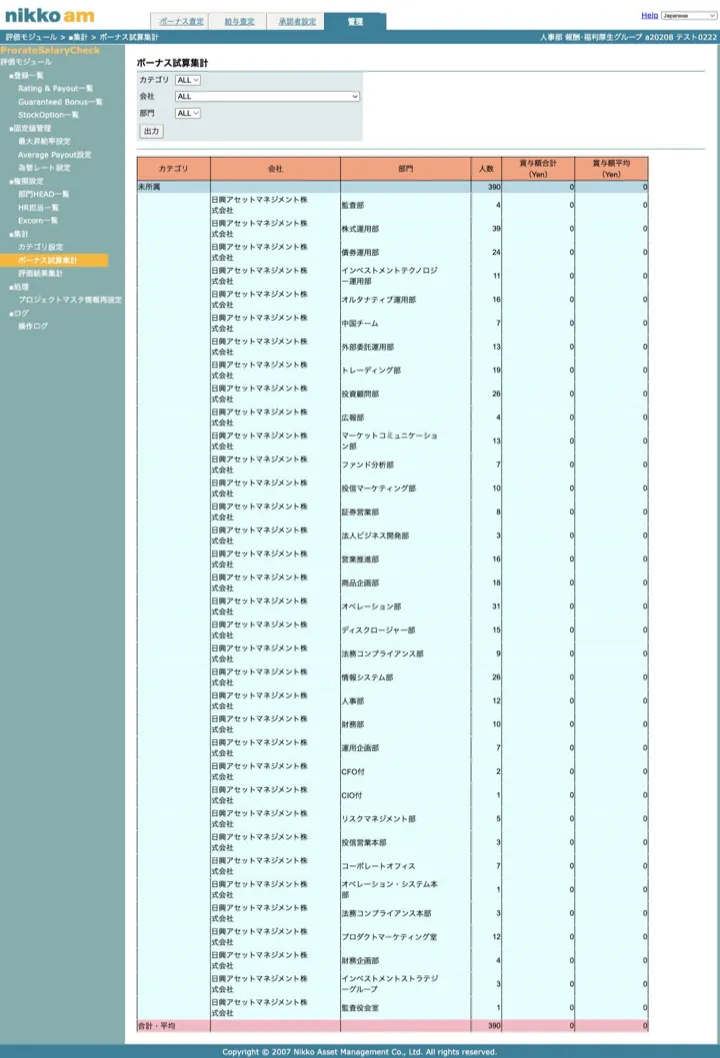
Task: Open 最大昇給率設定 in sidebar
Action: [x=44, y=141]
